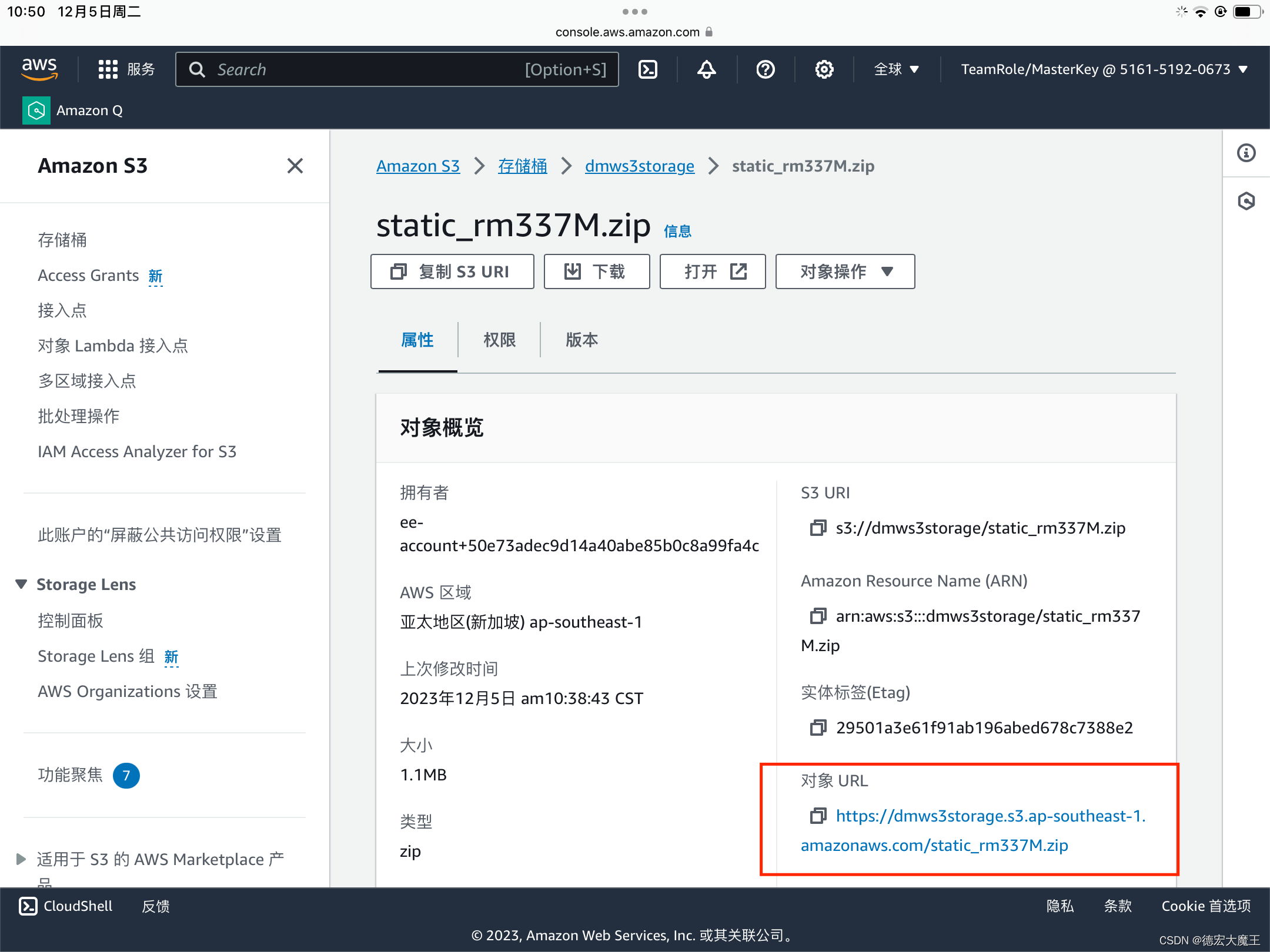Select the 属性 tab
This screenshot has width=1270, height=952.
coord(417,340)
